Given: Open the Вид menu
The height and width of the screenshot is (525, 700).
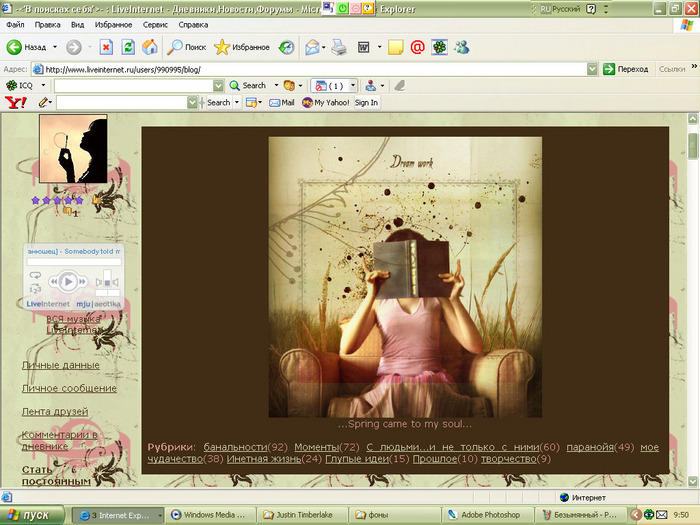Looking at the screenshot, I should click(x=77, y=25).
